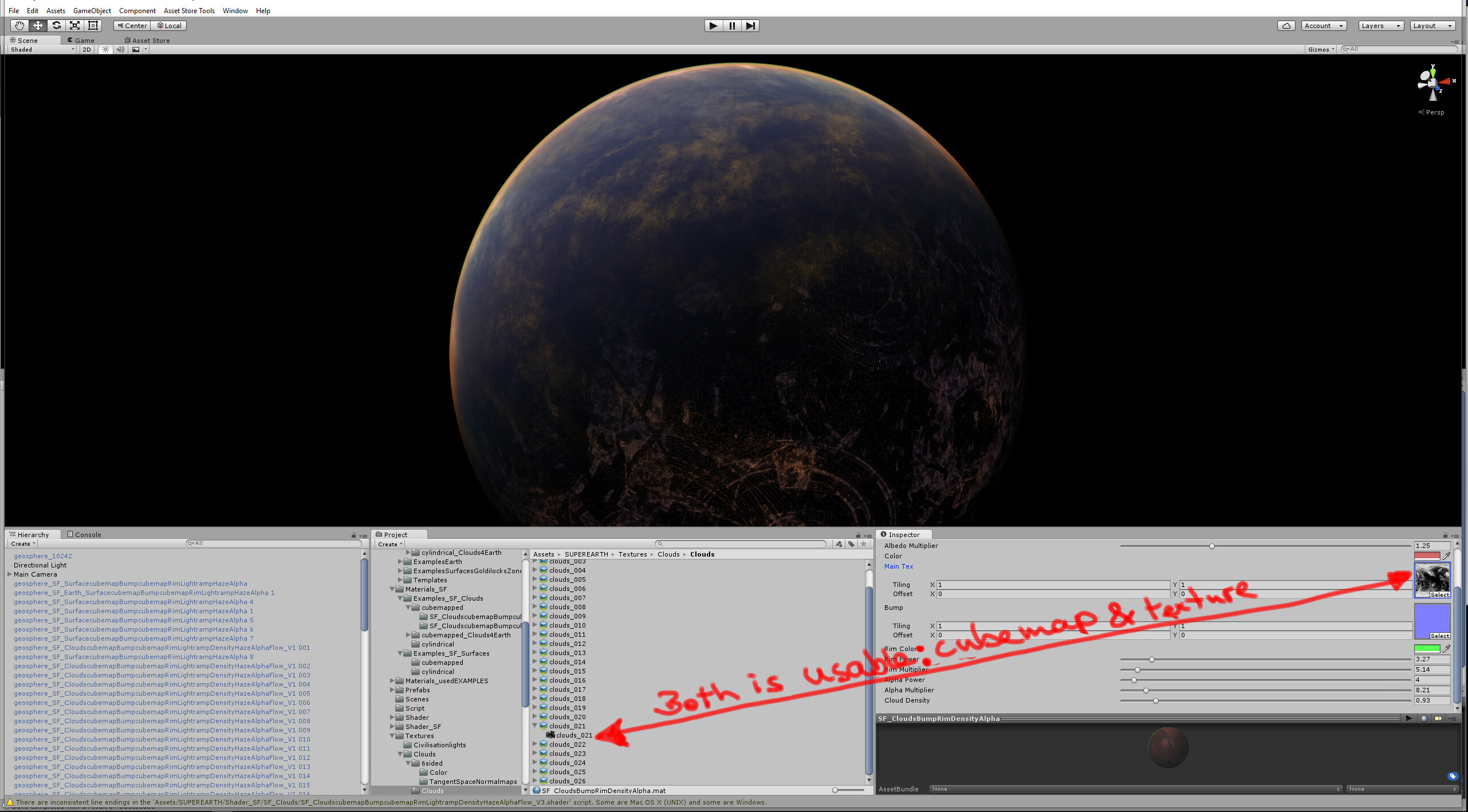Select the Rect transform tool

93,25
